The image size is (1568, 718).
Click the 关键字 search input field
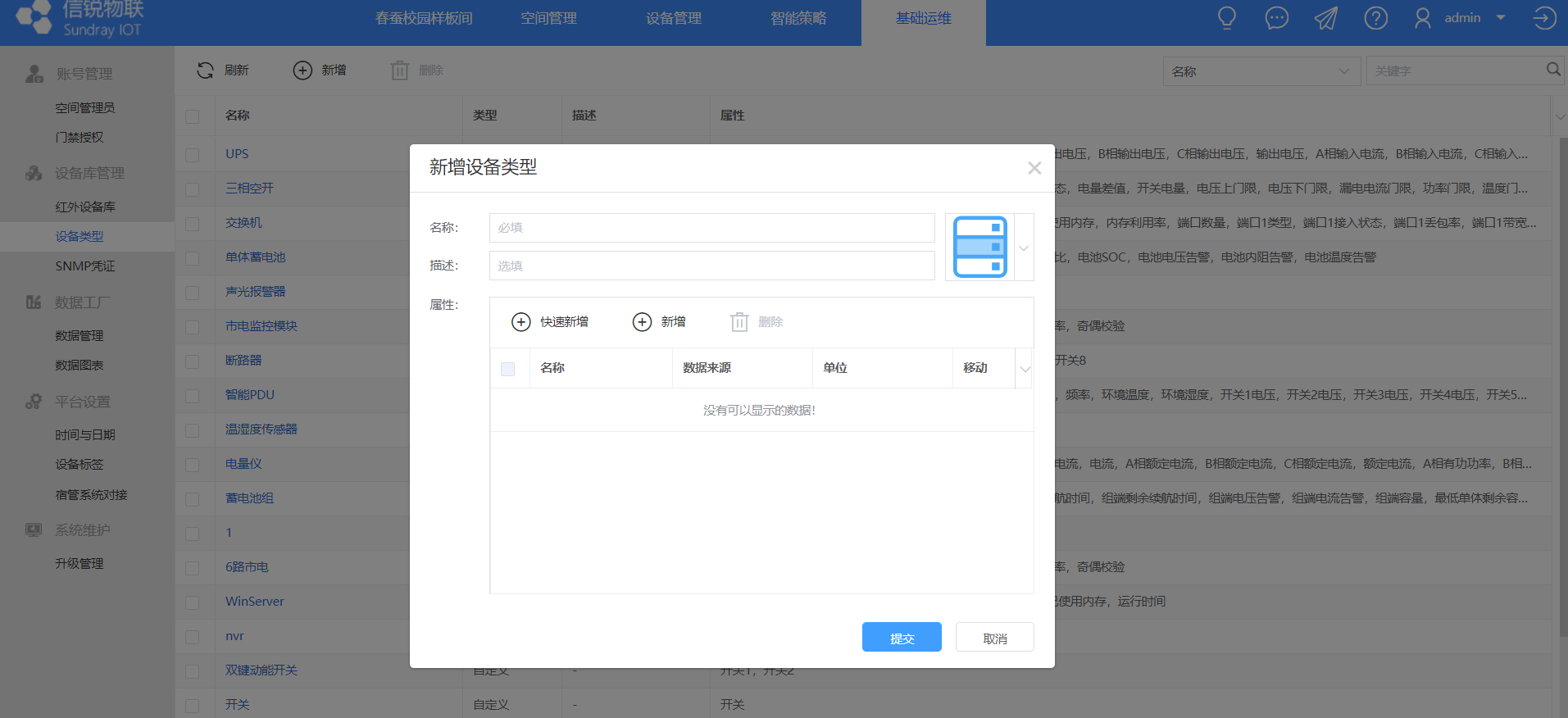tap(1455, 71)
